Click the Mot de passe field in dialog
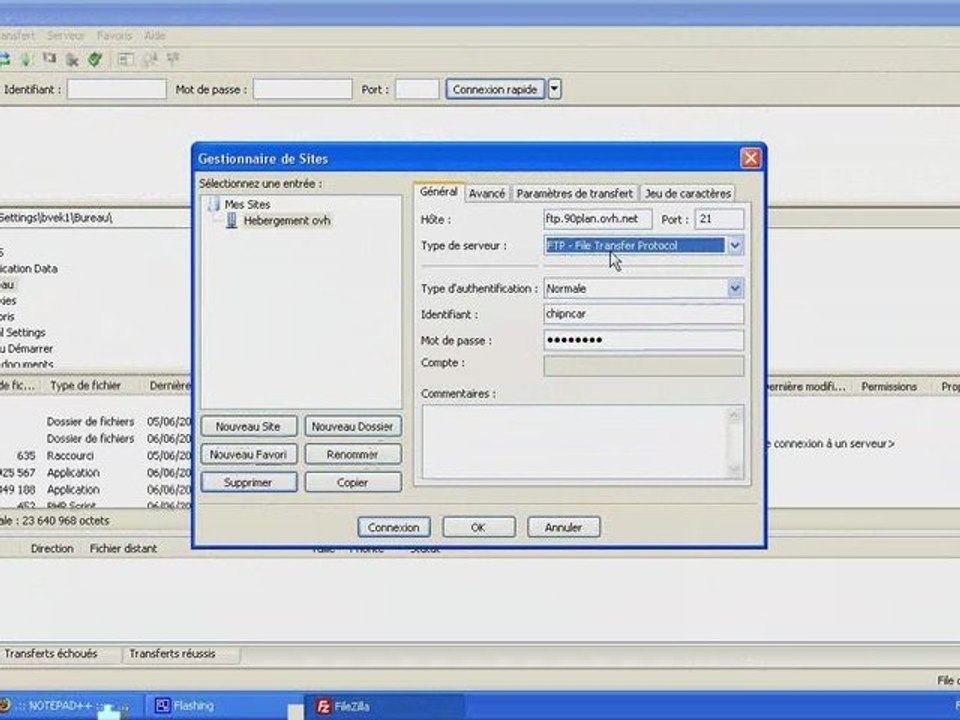Viewport: 960px width, 720px height. (x=643, y=340)
